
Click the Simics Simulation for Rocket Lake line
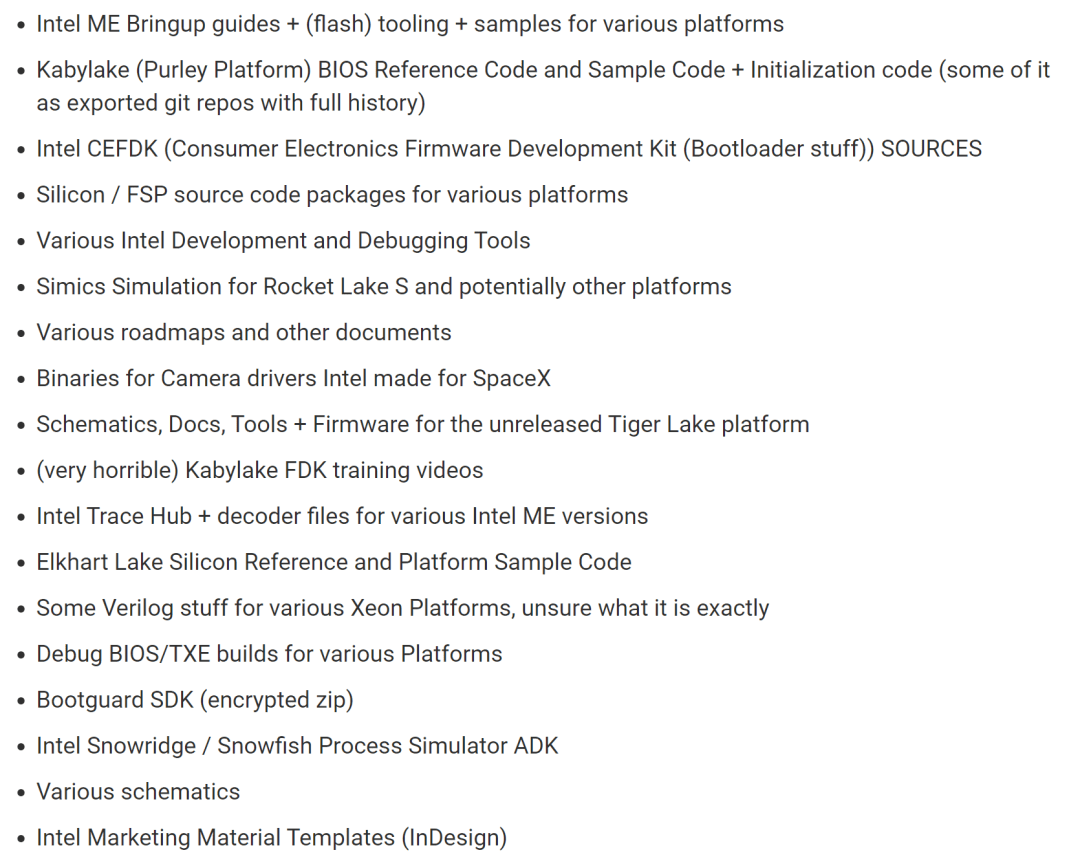pos(384,287)
